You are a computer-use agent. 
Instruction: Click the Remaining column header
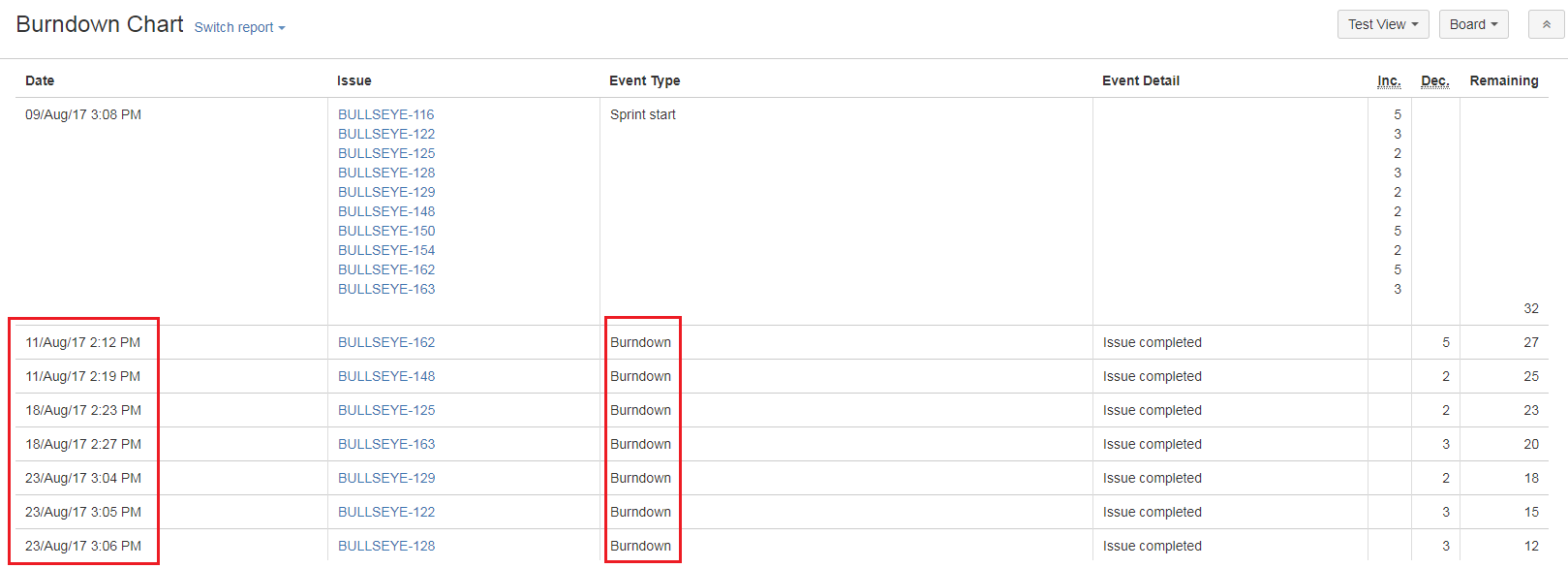1503,80
